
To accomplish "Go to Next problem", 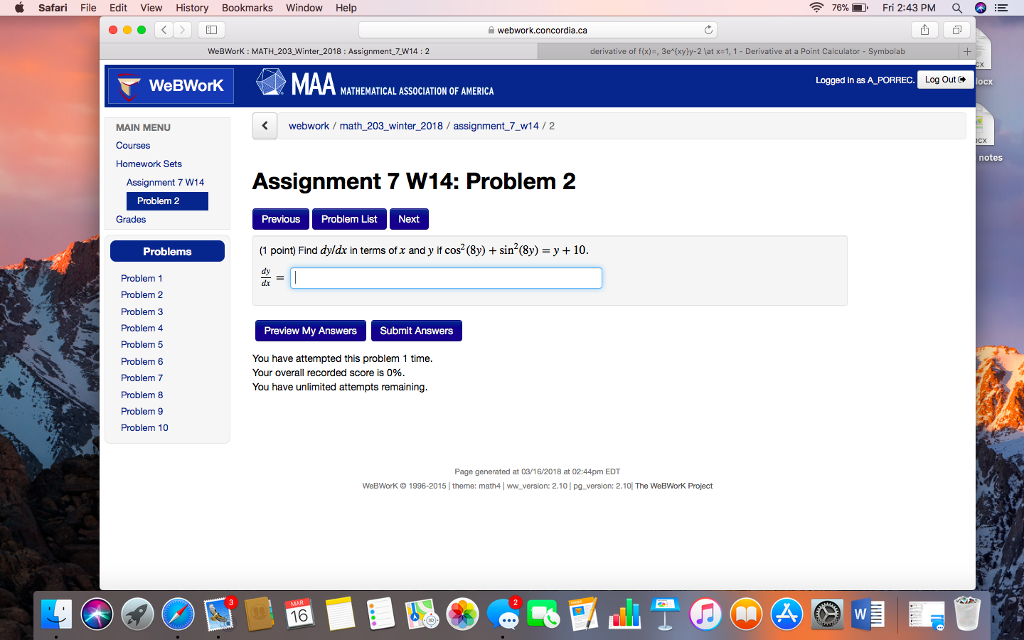I will (x=409, y=219).
